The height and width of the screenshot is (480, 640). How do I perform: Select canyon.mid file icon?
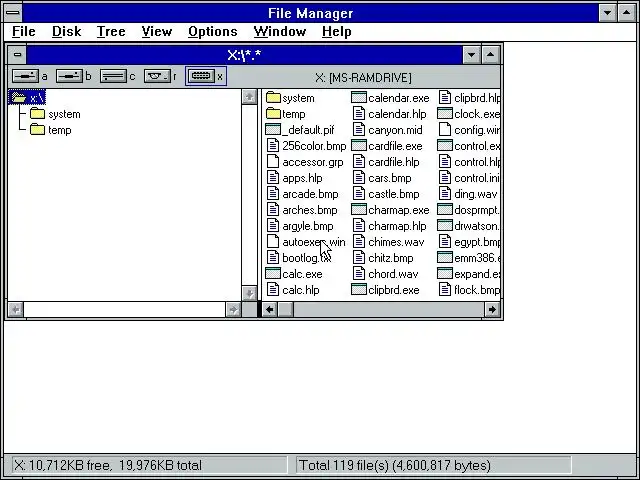(359, 129)
